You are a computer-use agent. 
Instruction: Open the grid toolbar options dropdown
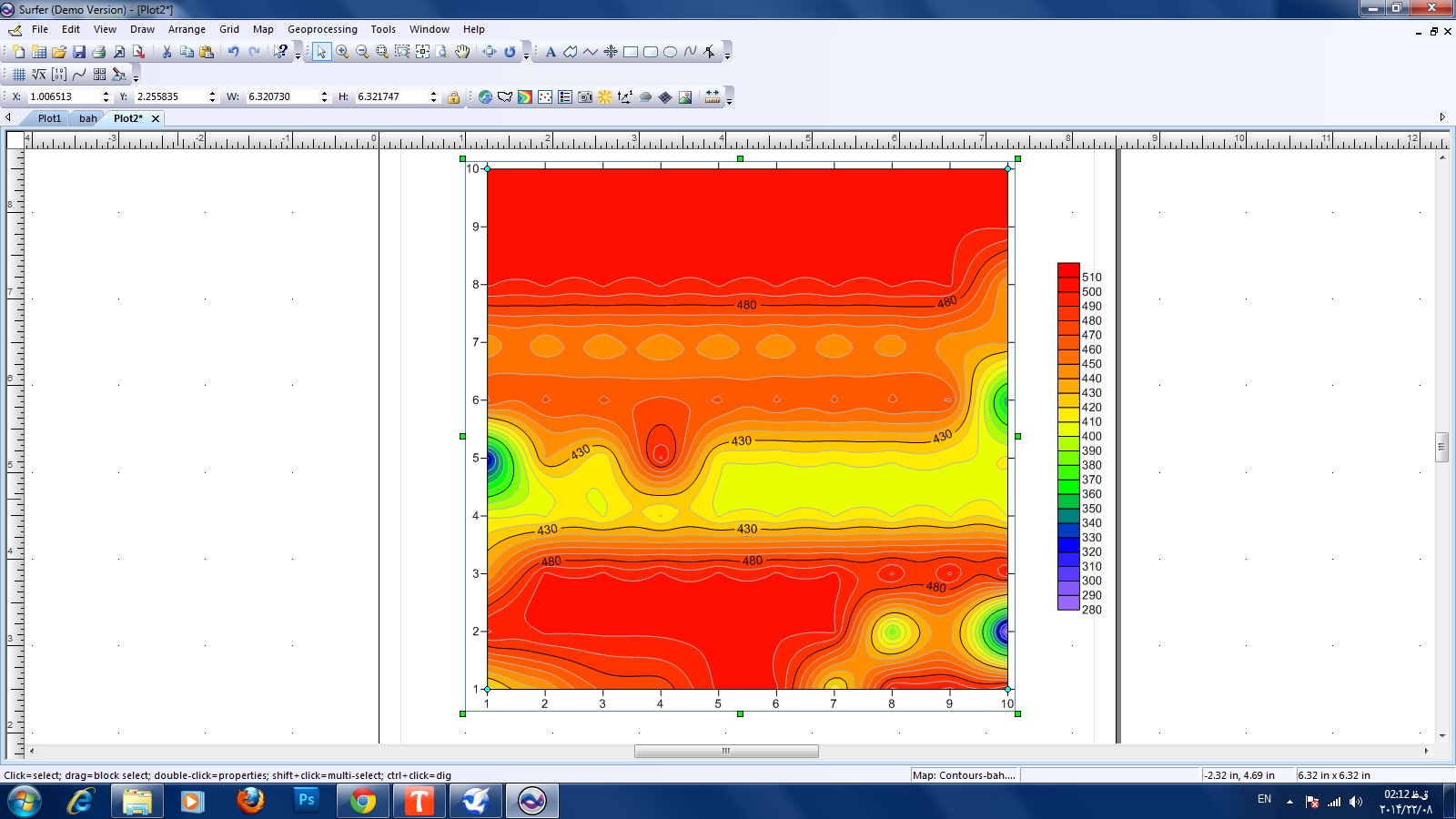click(136, 78)
